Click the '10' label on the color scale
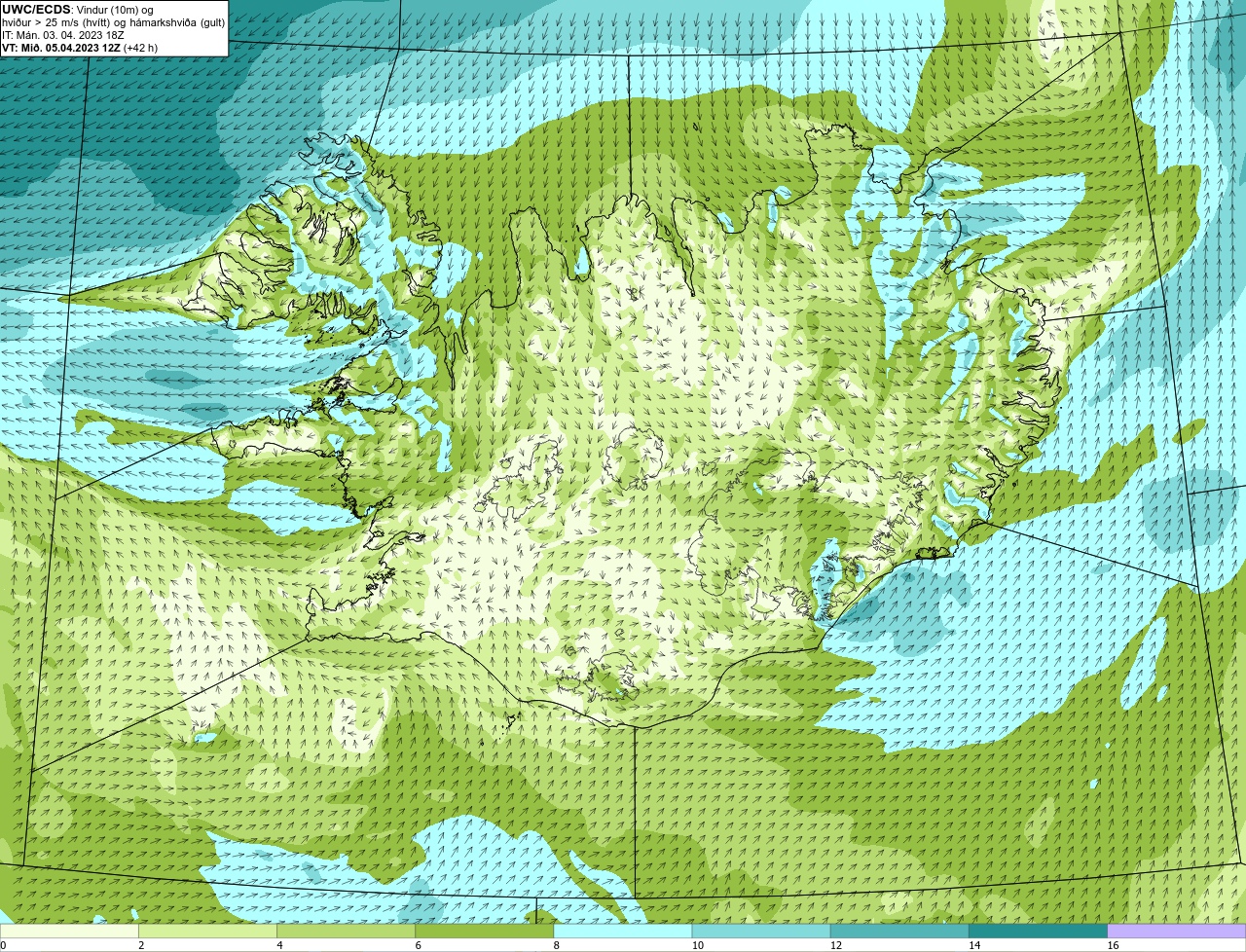Screen dimensions: 1246x952 pos(697,945)
